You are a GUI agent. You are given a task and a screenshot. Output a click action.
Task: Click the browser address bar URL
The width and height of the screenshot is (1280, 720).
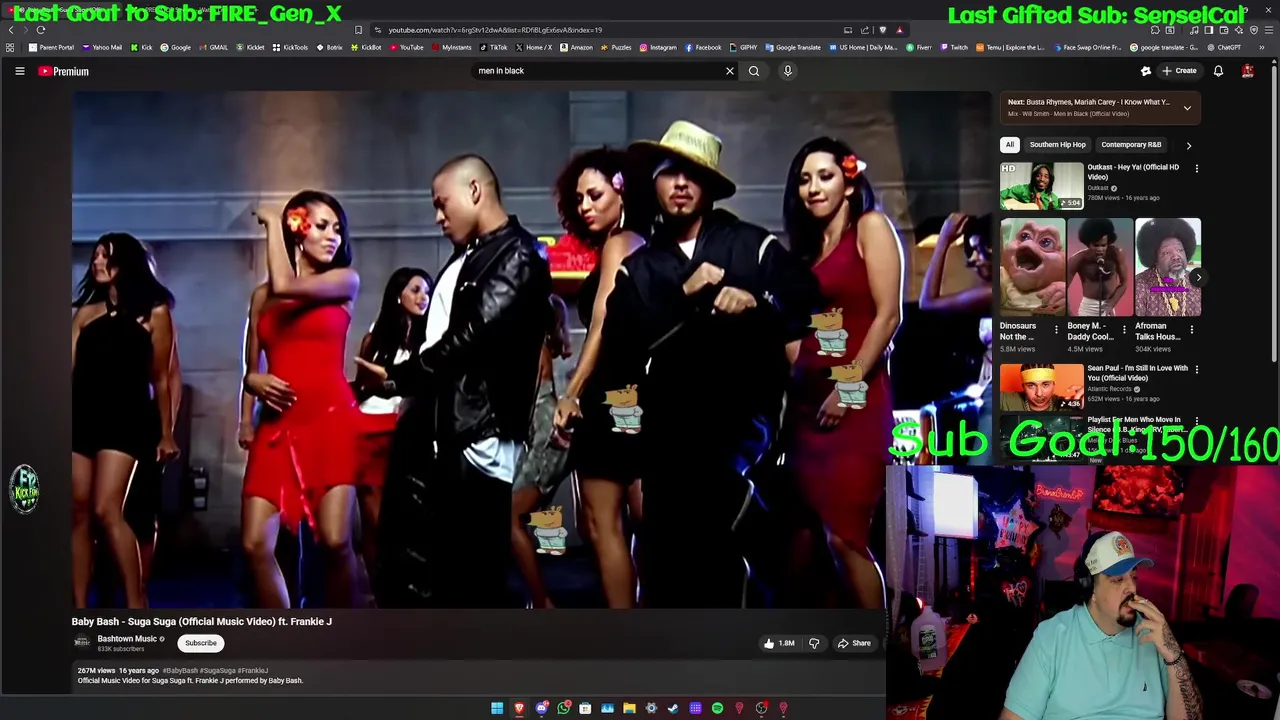(x=495, y=30)
